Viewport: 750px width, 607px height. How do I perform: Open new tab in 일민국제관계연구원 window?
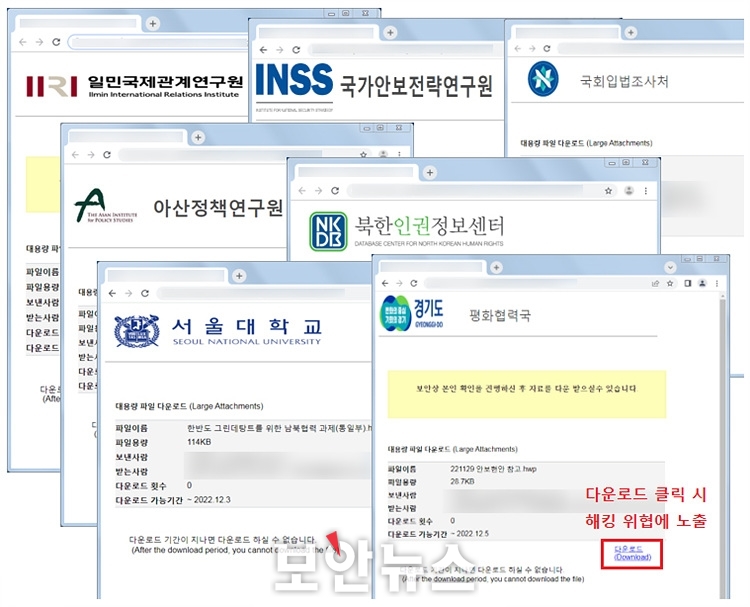pyautogui.click(x=153, y=23)
